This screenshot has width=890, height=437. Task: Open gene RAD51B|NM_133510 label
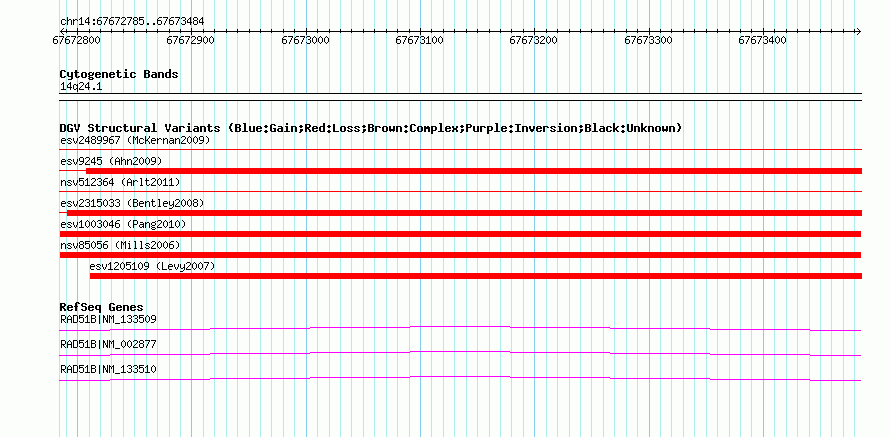pos(108,369)
